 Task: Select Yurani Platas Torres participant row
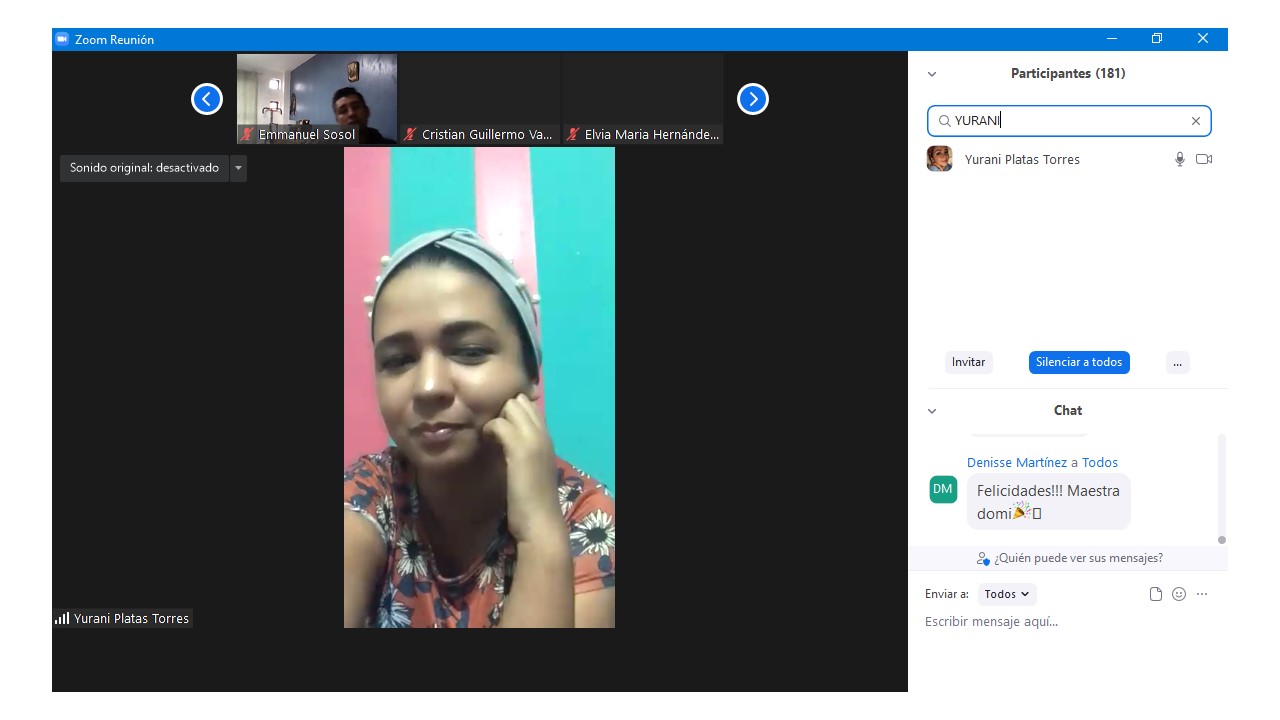coord(1068,159)
